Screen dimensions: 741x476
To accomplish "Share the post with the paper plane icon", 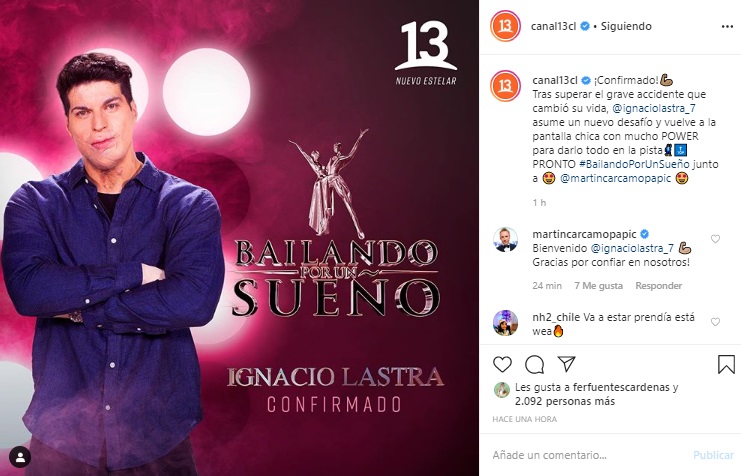I will coord(566,363).
